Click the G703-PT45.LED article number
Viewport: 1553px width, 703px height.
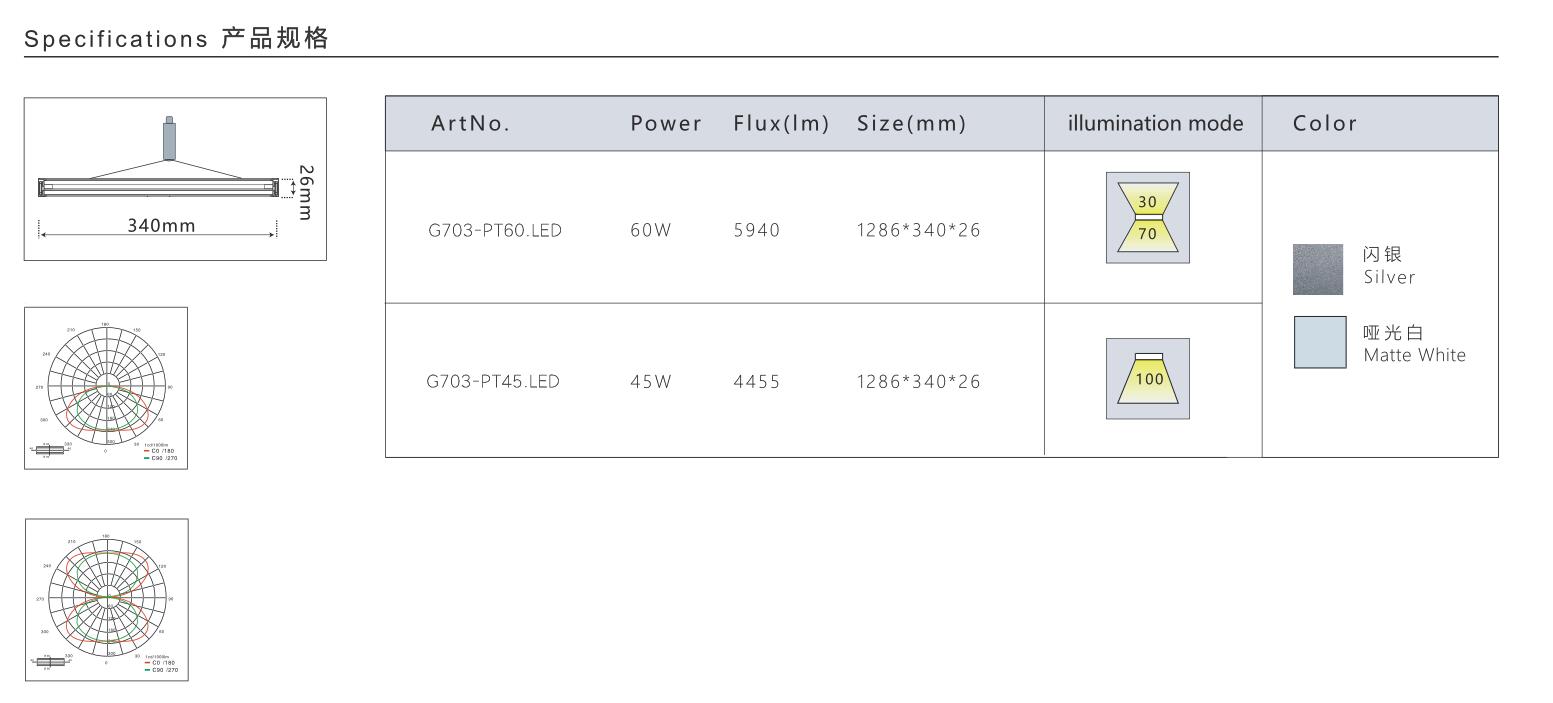[x=493, y=381]
